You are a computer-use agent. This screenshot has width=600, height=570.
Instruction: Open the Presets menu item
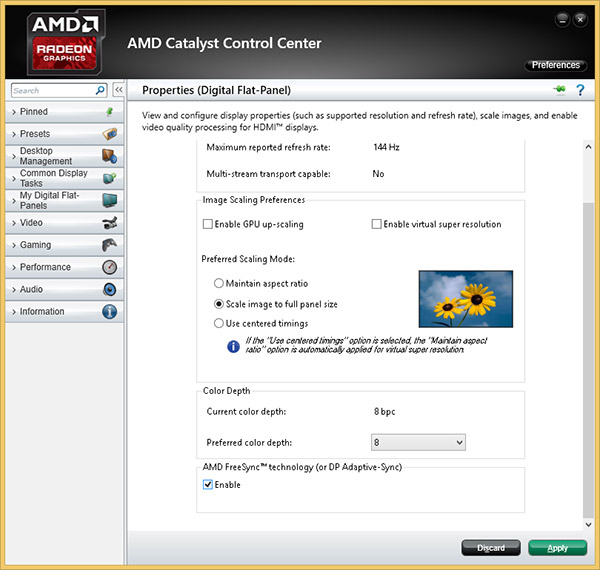(x=65, y=134)
